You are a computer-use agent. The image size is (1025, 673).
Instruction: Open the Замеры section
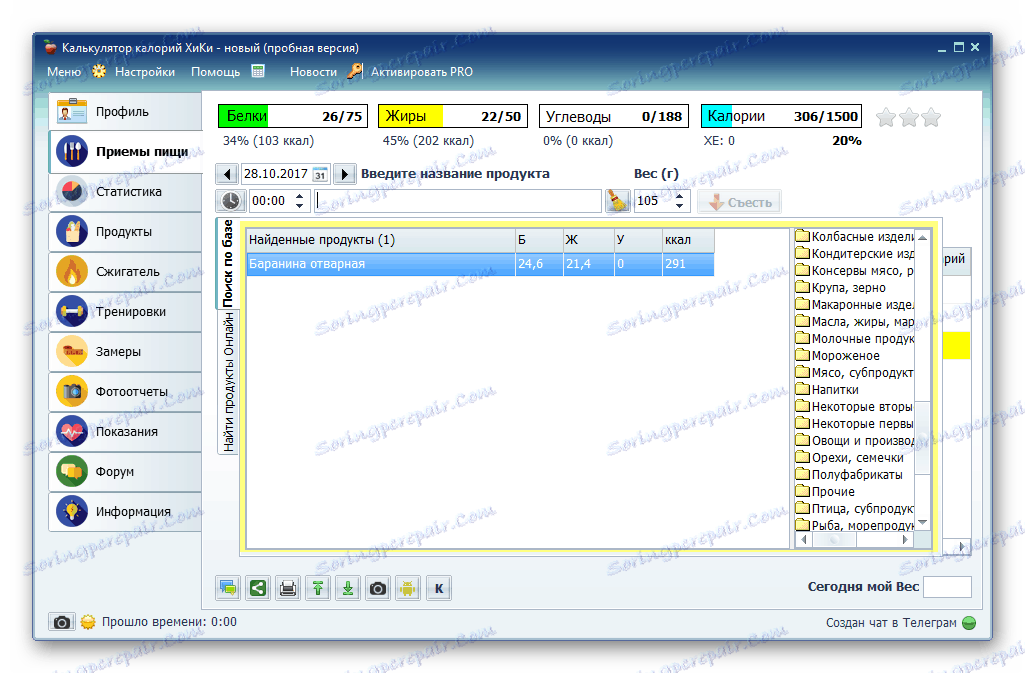(x=125, y=352)
